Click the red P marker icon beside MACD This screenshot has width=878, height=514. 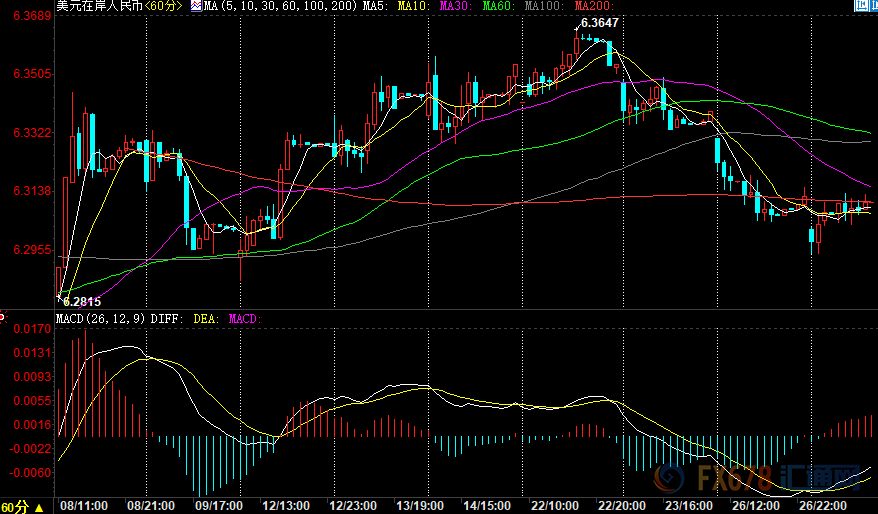3,319
